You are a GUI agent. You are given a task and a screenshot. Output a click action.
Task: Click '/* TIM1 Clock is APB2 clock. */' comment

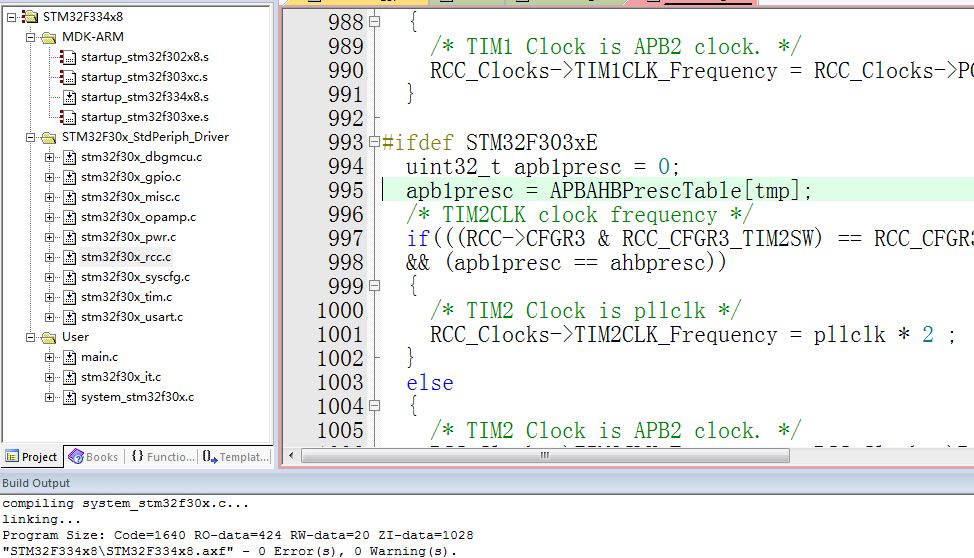616,47
